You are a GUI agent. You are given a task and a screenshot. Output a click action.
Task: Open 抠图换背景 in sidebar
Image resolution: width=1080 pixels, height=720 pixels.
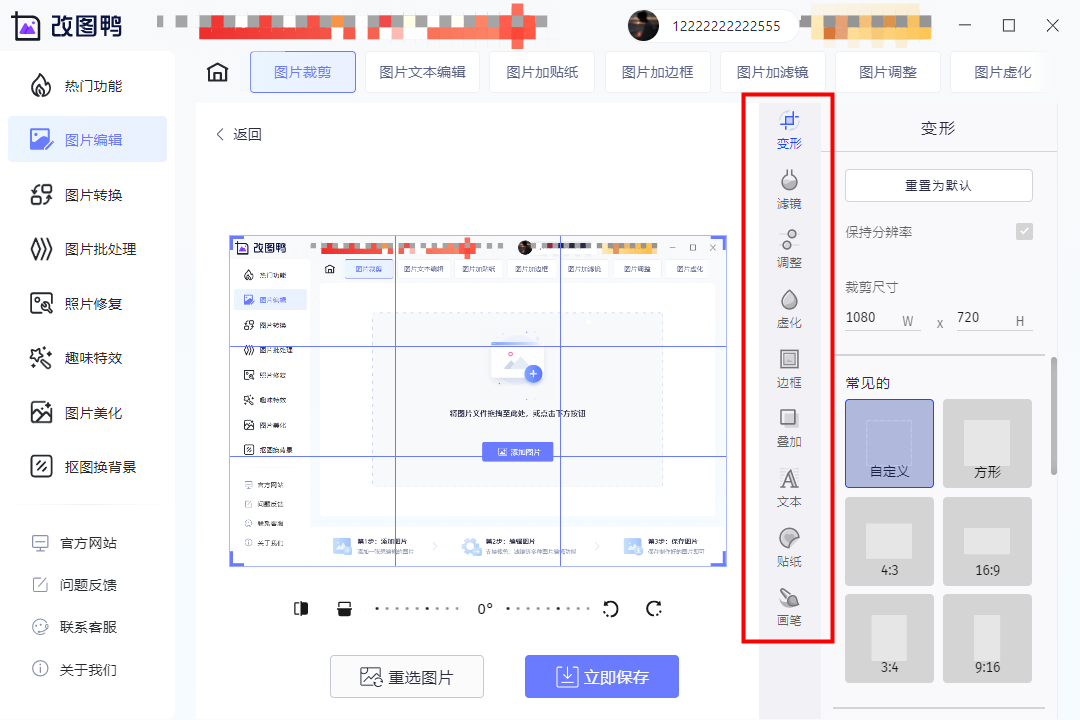87,467
